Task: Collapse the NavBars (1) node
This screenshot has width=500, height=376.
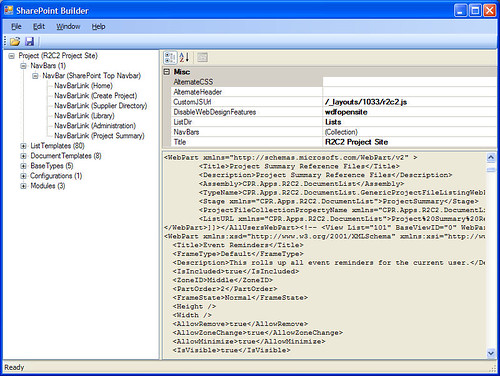Action: coord(23,66)
